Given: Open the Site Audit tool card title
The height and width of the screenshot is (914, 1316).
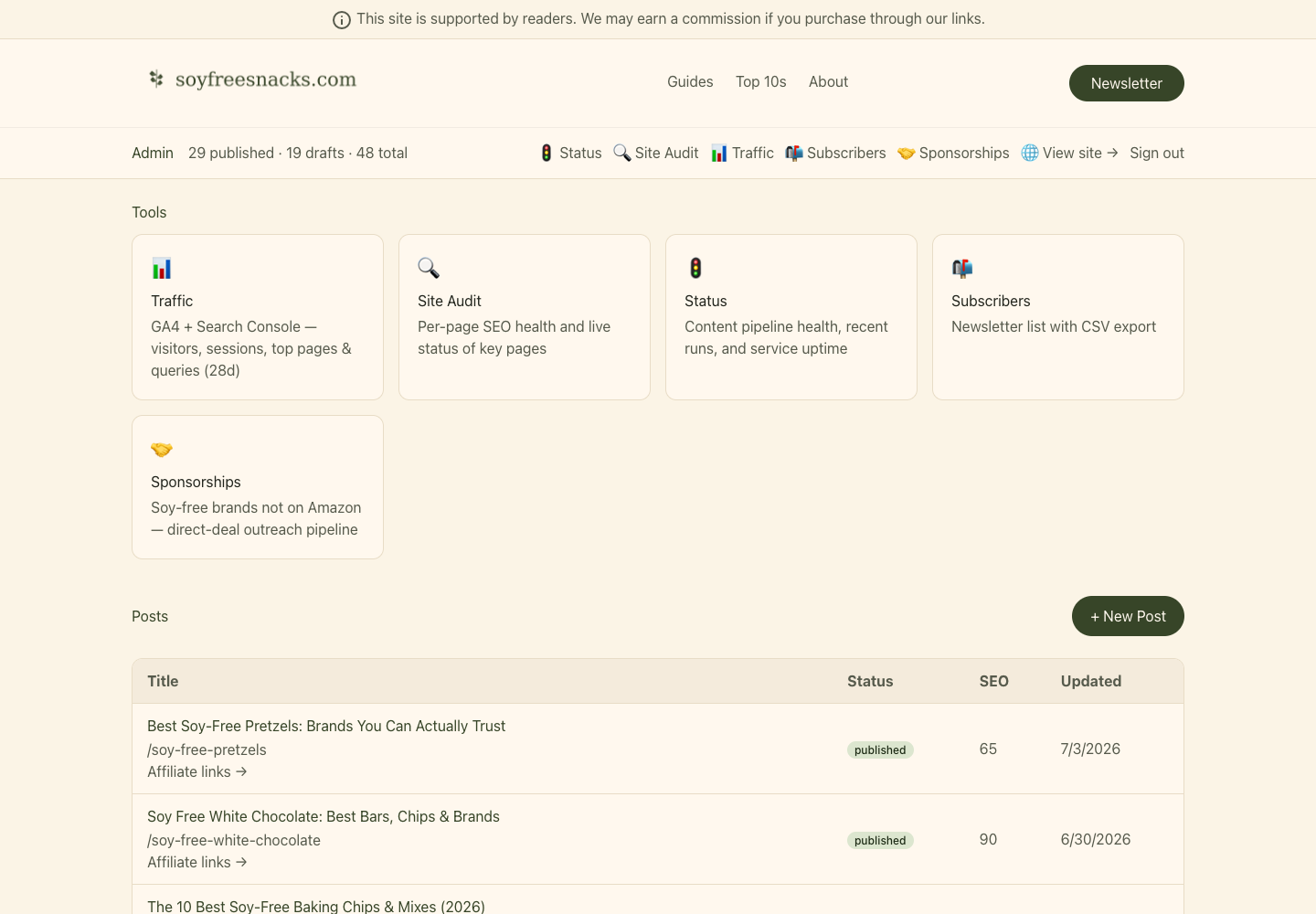Looking at the screenshot, I should pyautogui.click(x=450, y=301).
